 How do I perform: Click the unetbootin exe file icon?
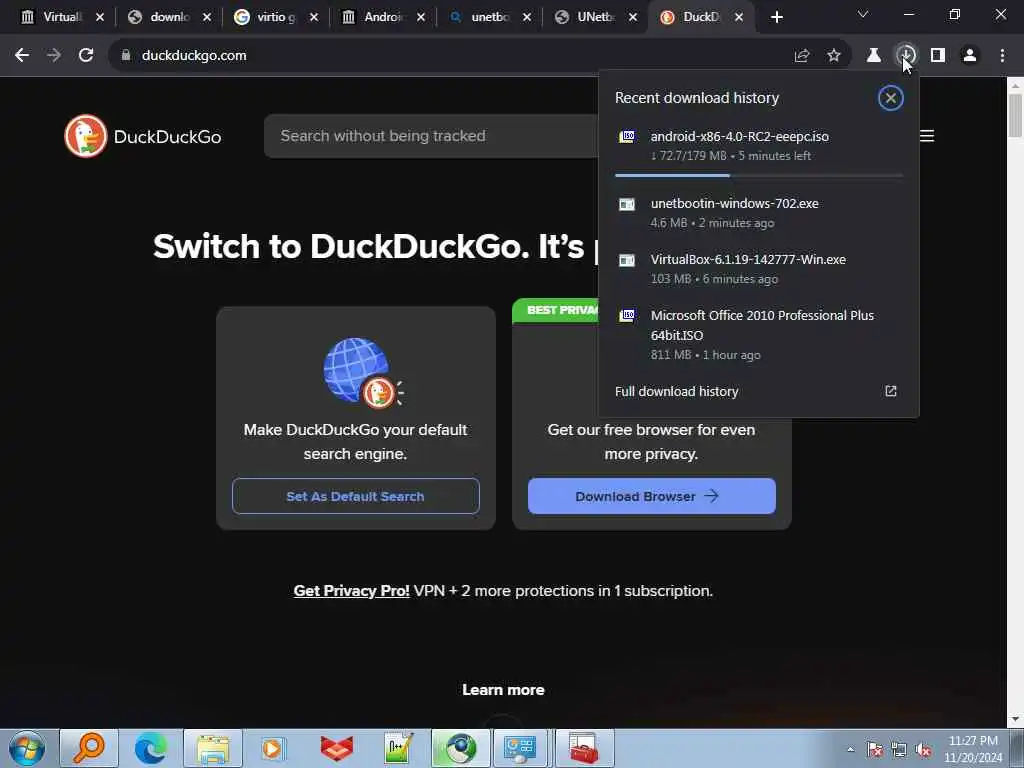627,204
